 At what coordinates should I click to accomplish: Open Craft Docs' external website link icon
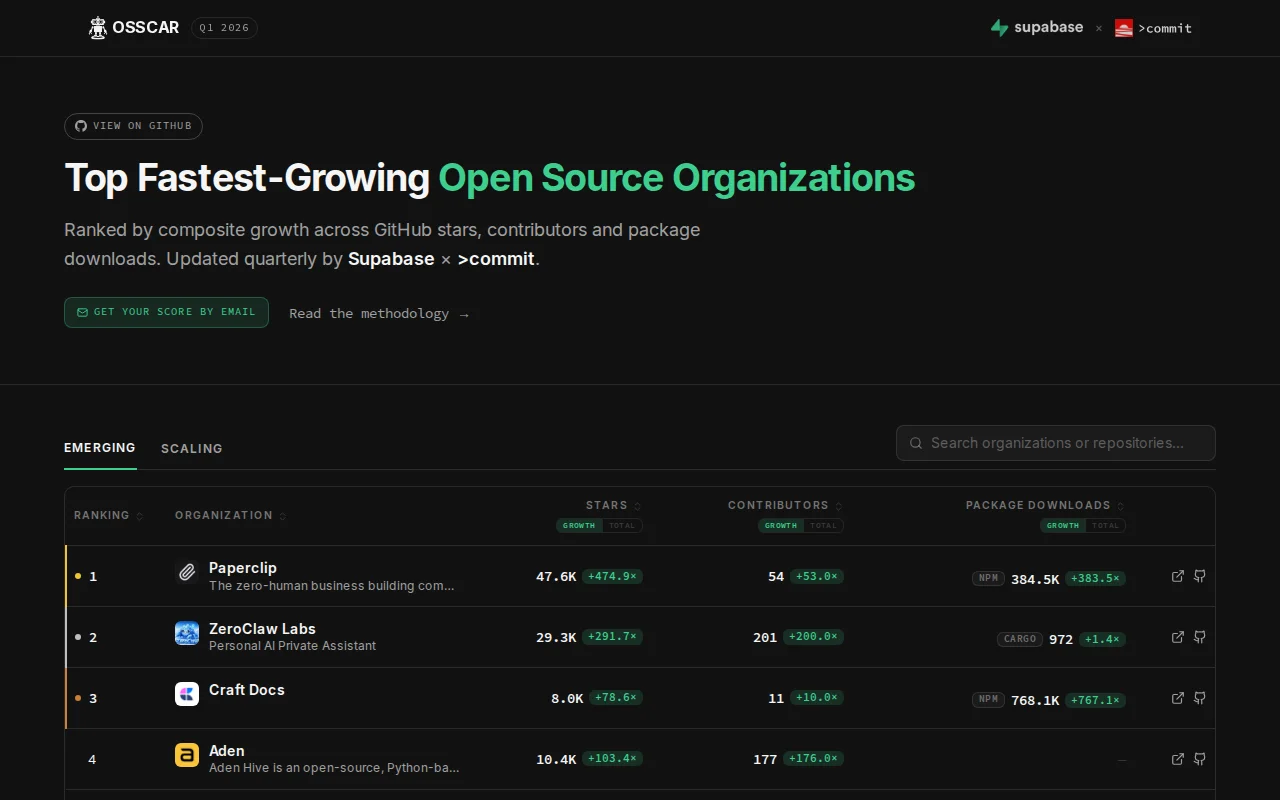[1178, 698]
